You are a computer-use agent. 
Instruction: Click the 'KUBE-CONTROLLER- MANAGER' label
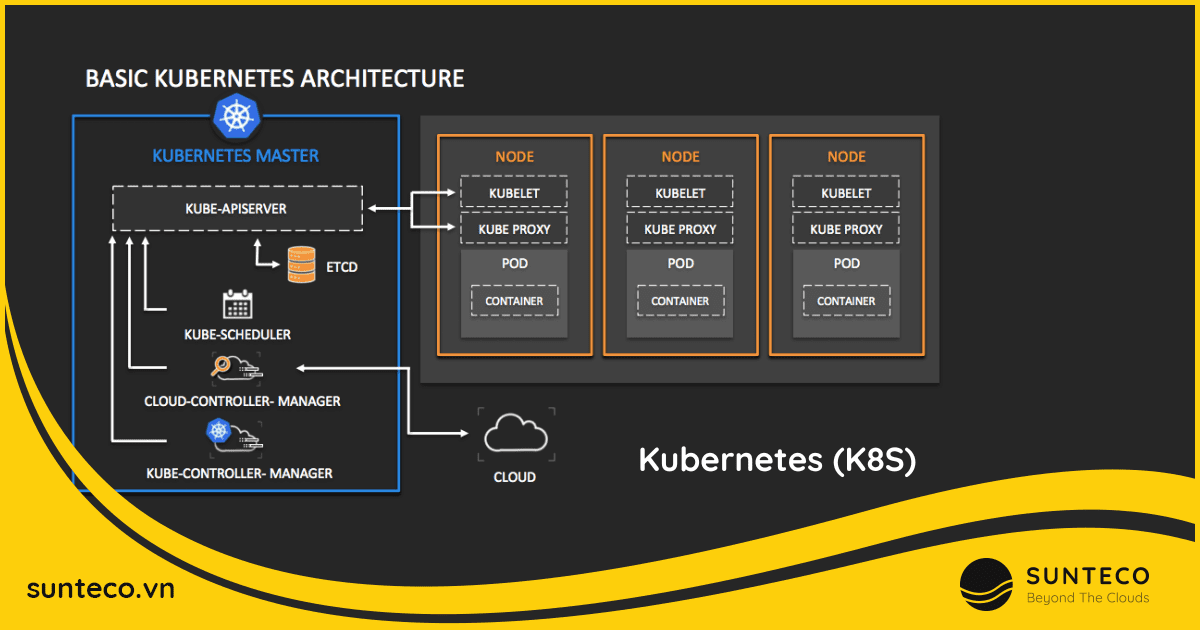click(240, 473)
